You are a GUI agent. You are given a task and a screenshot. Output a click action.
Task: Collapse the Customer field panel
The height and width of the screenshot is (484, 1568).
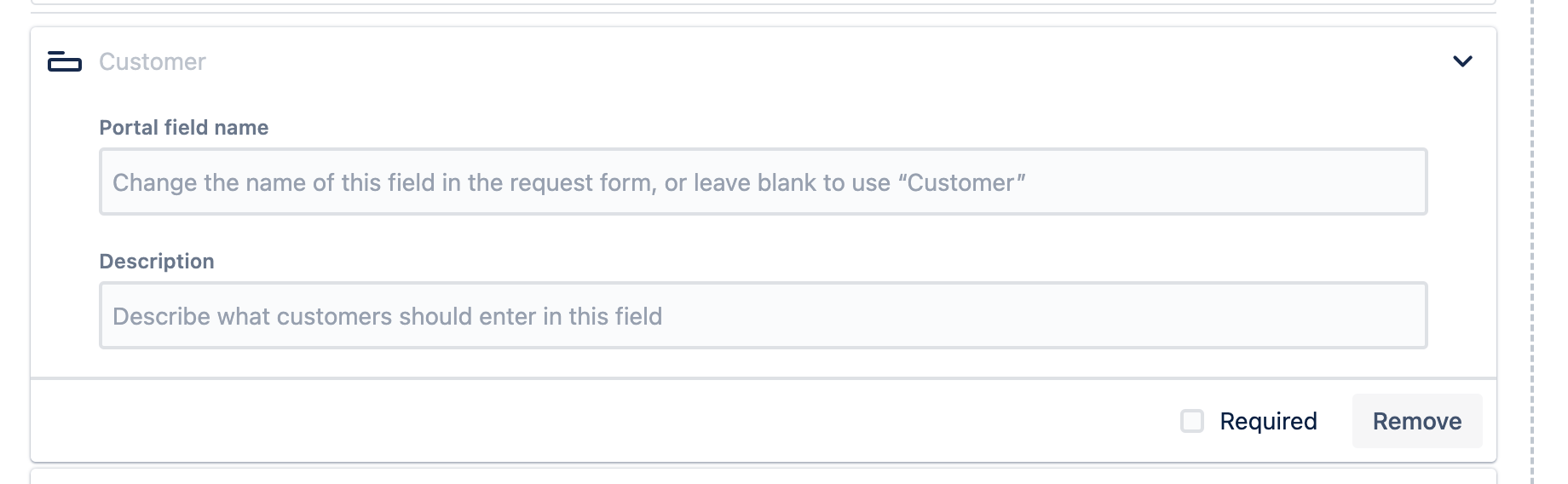(1462, 61)
